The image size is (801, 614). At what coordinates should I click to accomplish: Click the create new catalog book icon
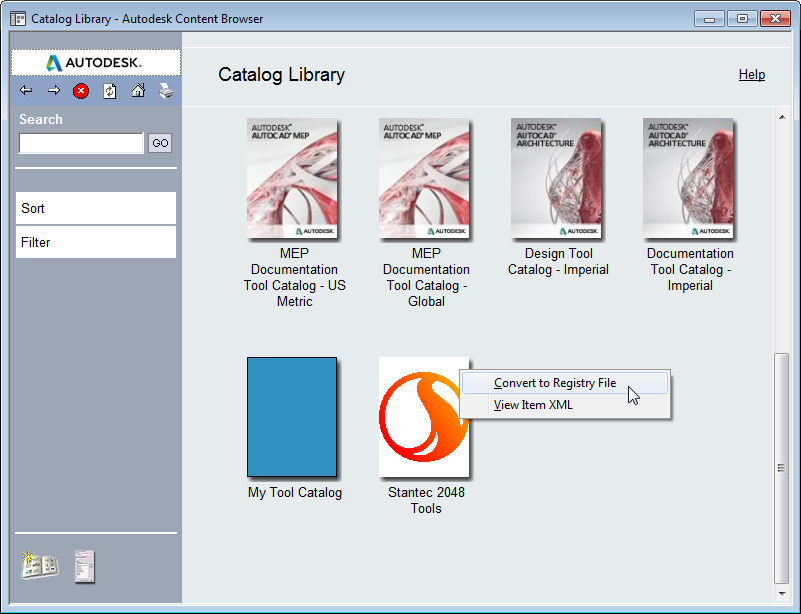click(x=39, y=566)
